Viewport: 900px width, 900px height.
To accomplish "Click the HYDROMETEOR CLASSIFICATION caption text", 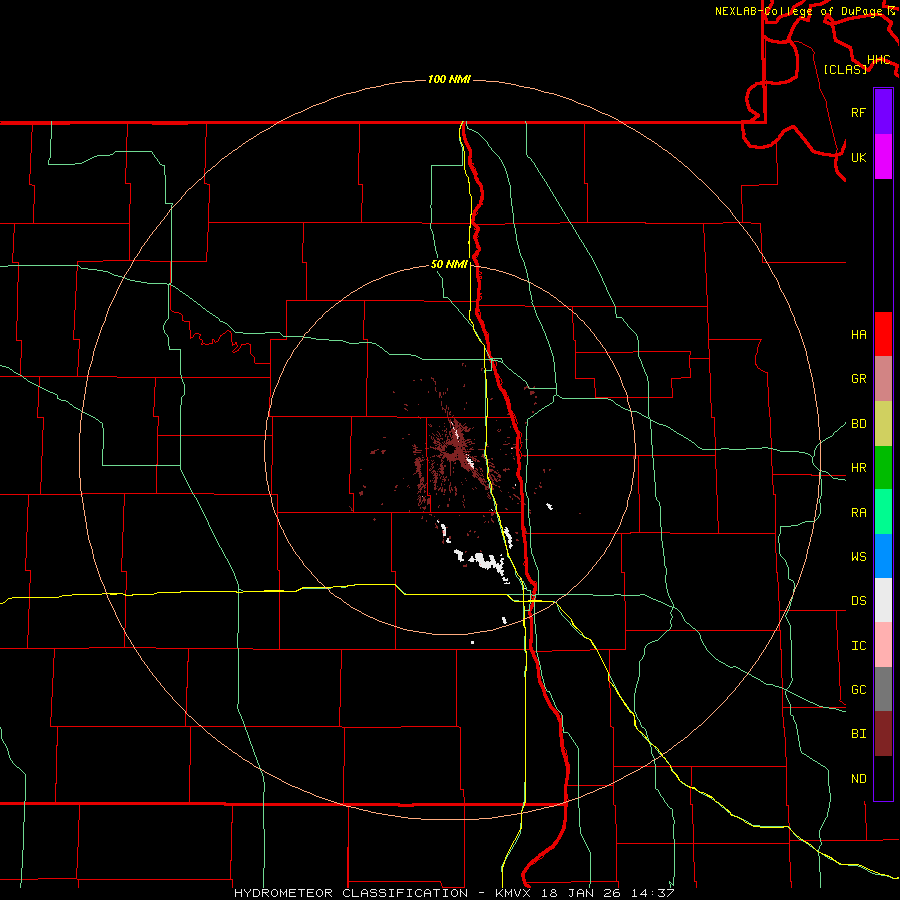I will [351, 893].
